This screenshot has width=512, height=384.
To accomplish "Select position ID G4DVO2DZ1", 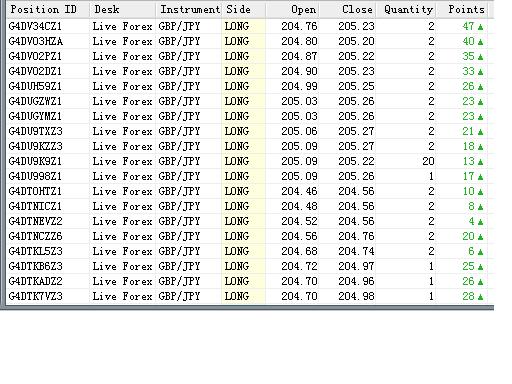I will pos(35,71).
